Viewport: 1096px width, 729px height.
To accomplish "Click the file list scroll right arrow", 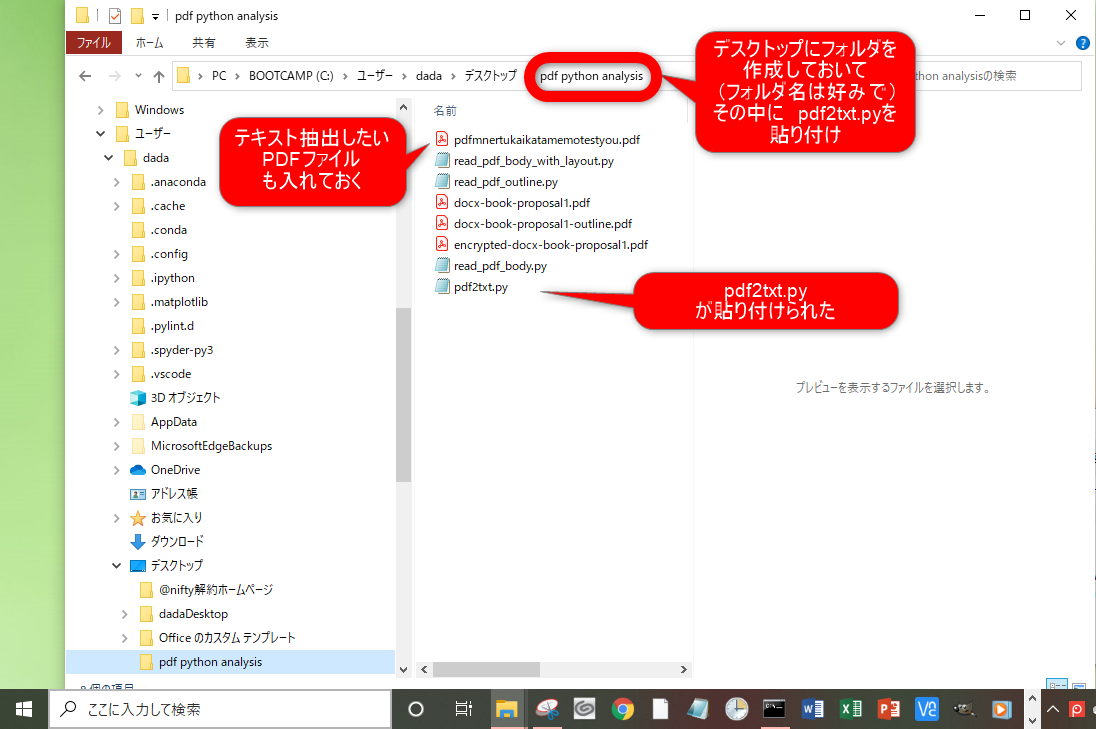I will (x=684, y=670).
